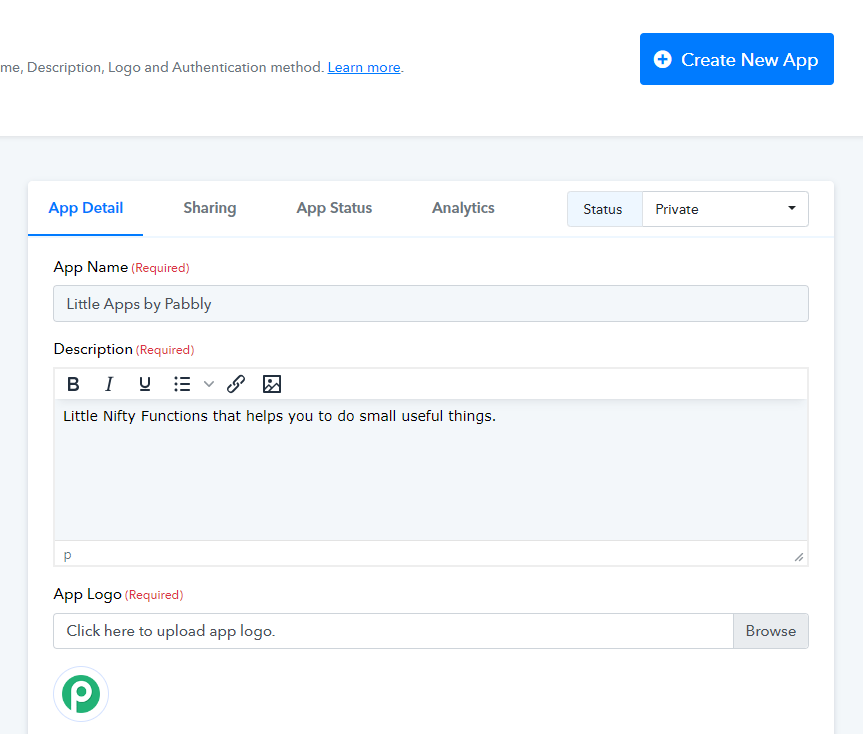The image size is (863, 734).
Task: Click the Create New App button
Action: (x=736, y=59)
